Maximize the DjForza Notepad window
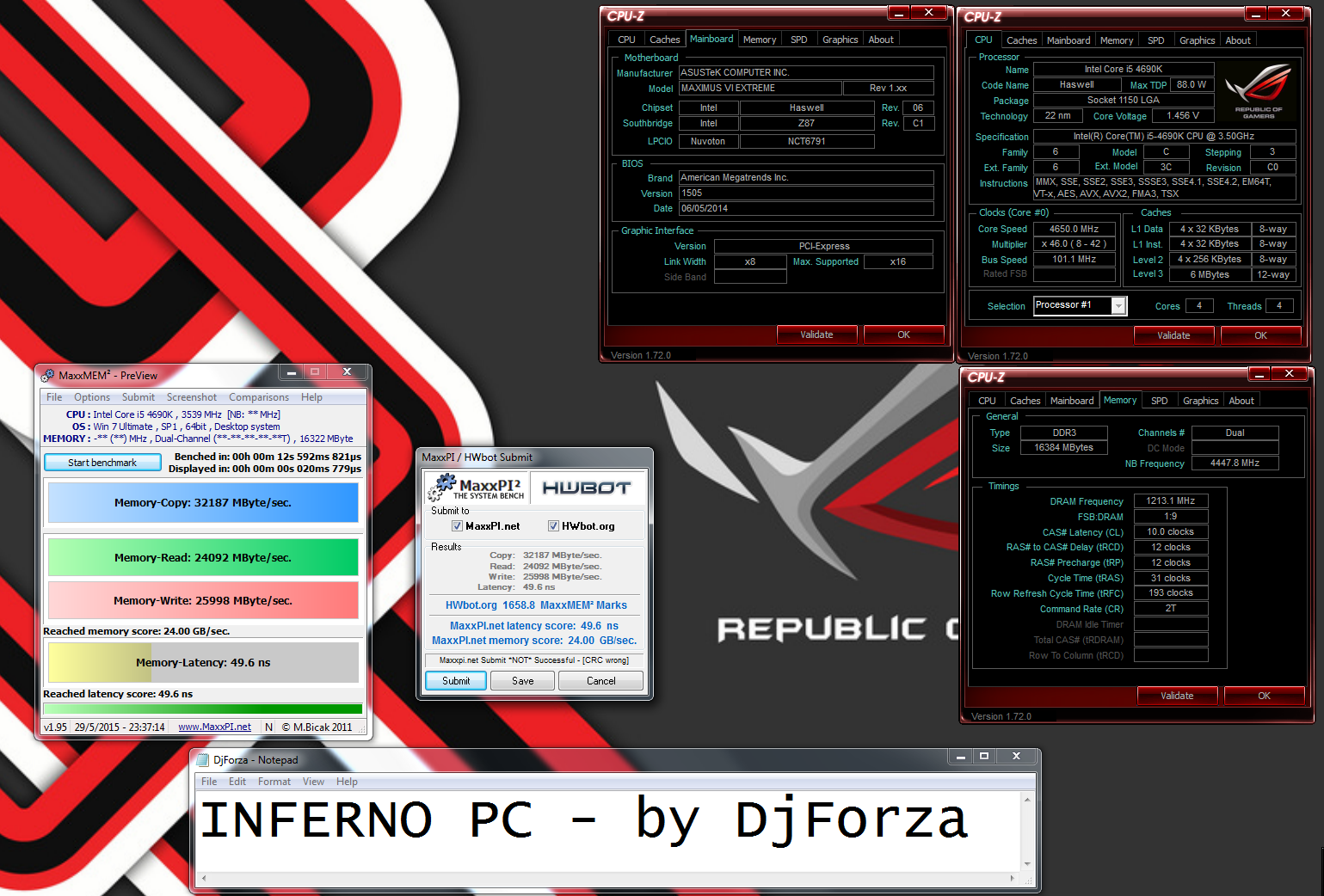Viewport: 1324px width, 896px height. pos(984,756)
